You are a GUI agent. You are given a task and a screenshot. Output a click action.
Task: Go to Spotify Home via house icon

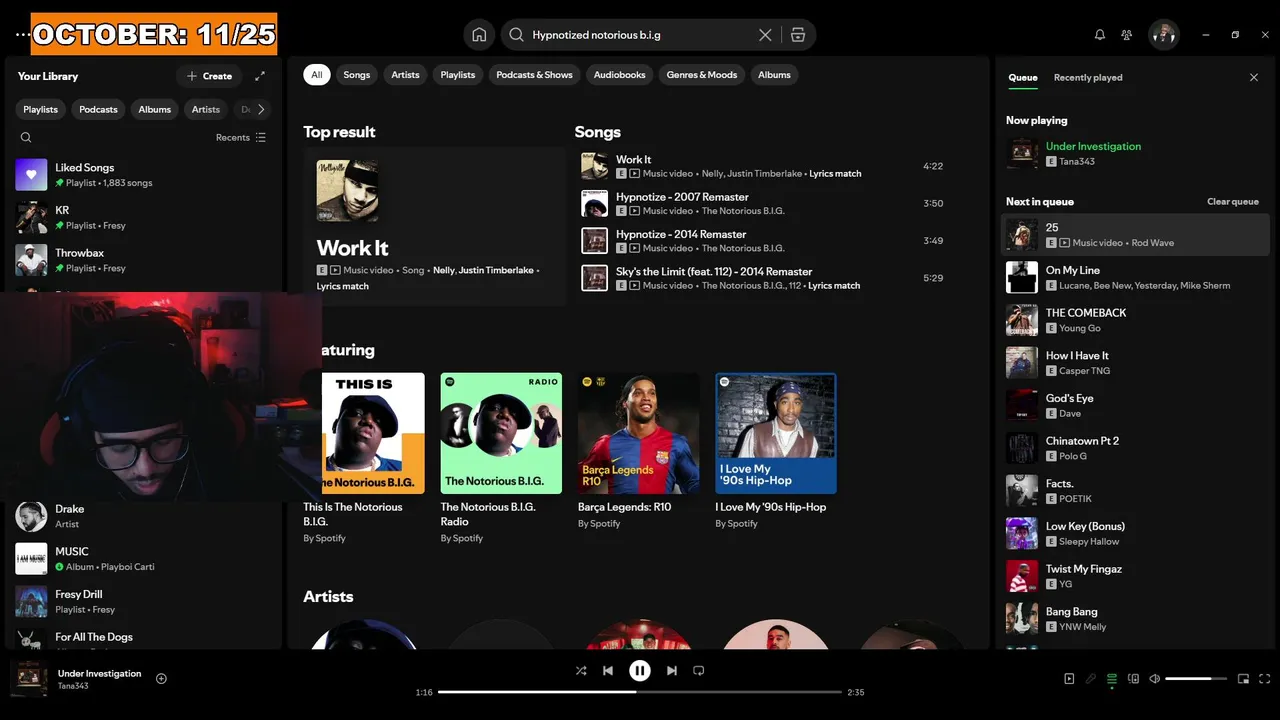tap(479, 35)
